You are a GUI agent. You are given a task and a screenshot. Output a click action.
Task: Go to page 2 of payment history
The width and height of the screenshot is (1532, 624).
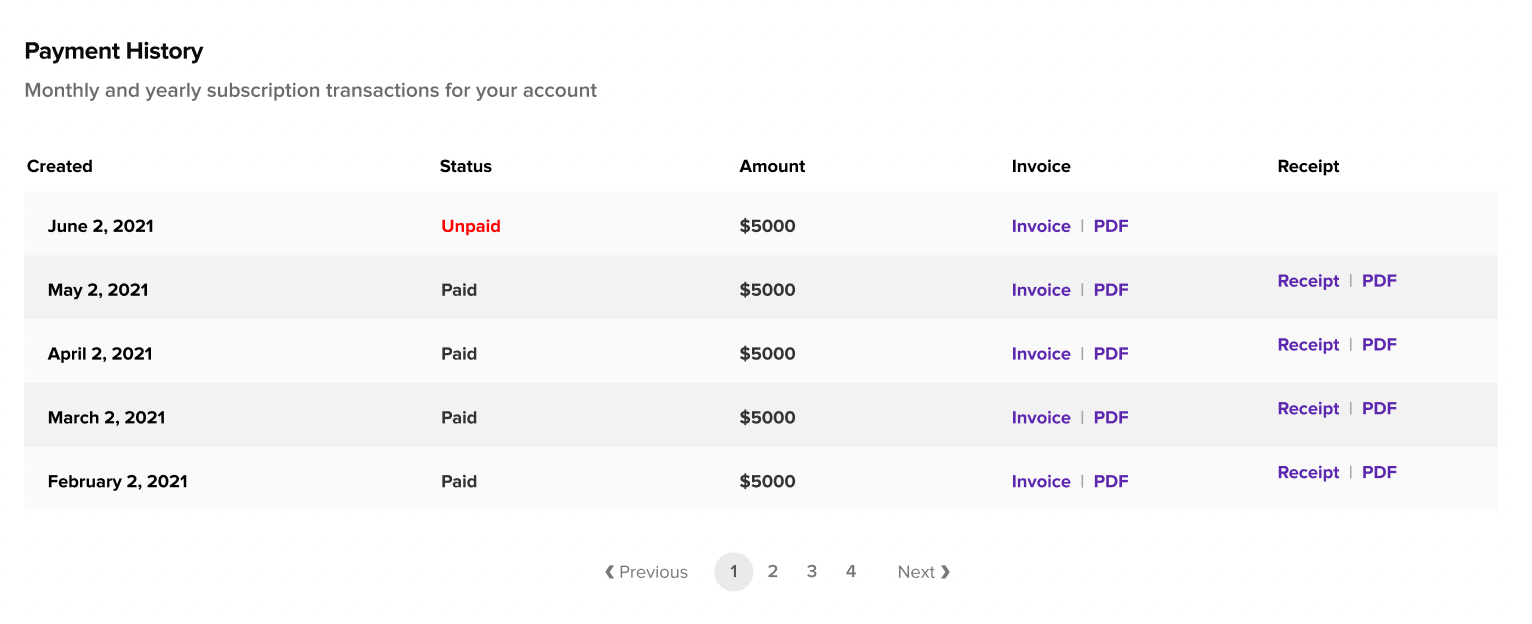[772, 571]
